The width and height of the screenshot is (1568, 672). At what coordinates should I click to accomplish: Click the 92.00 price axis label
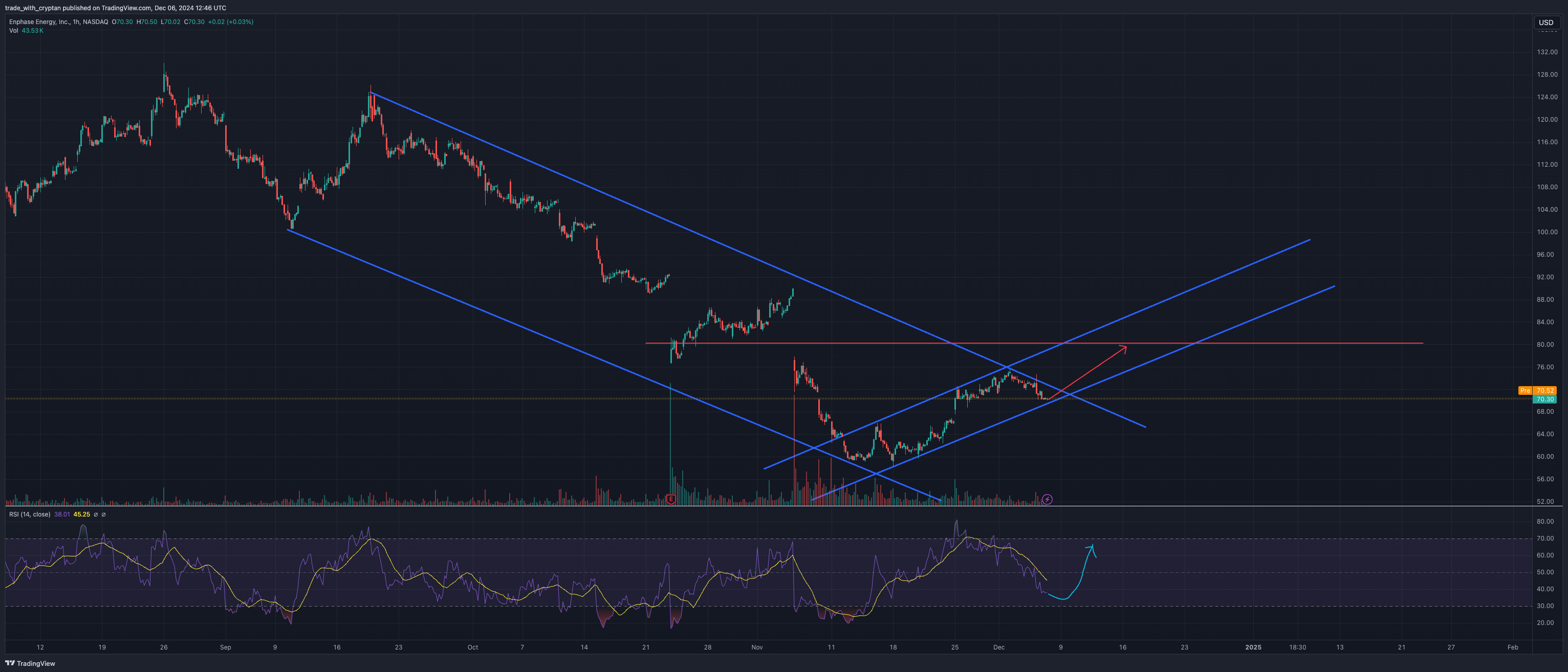coord(1547,277)
